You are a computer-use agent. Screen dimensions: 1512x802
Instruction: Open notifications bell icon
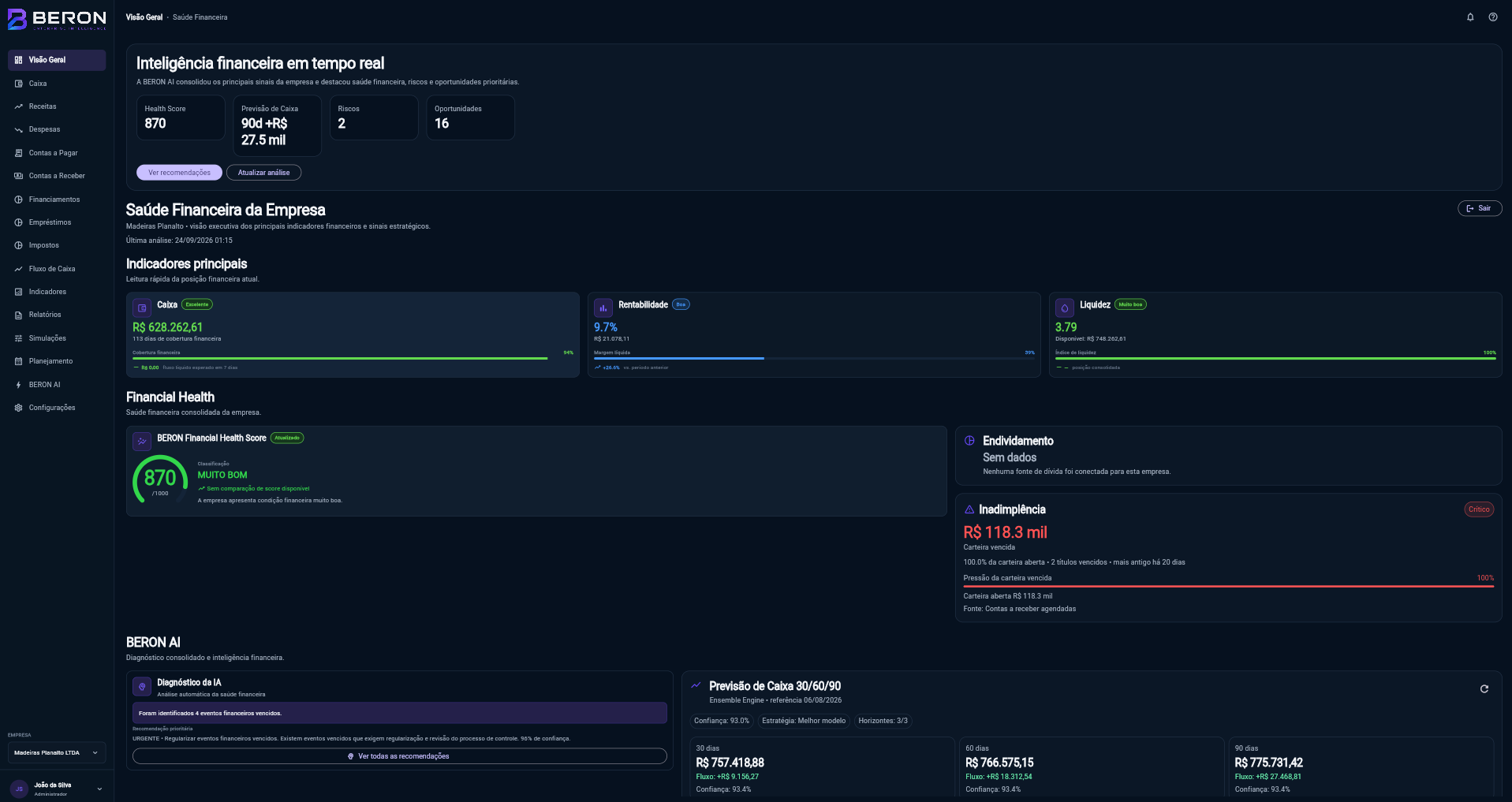point(1470,17)
